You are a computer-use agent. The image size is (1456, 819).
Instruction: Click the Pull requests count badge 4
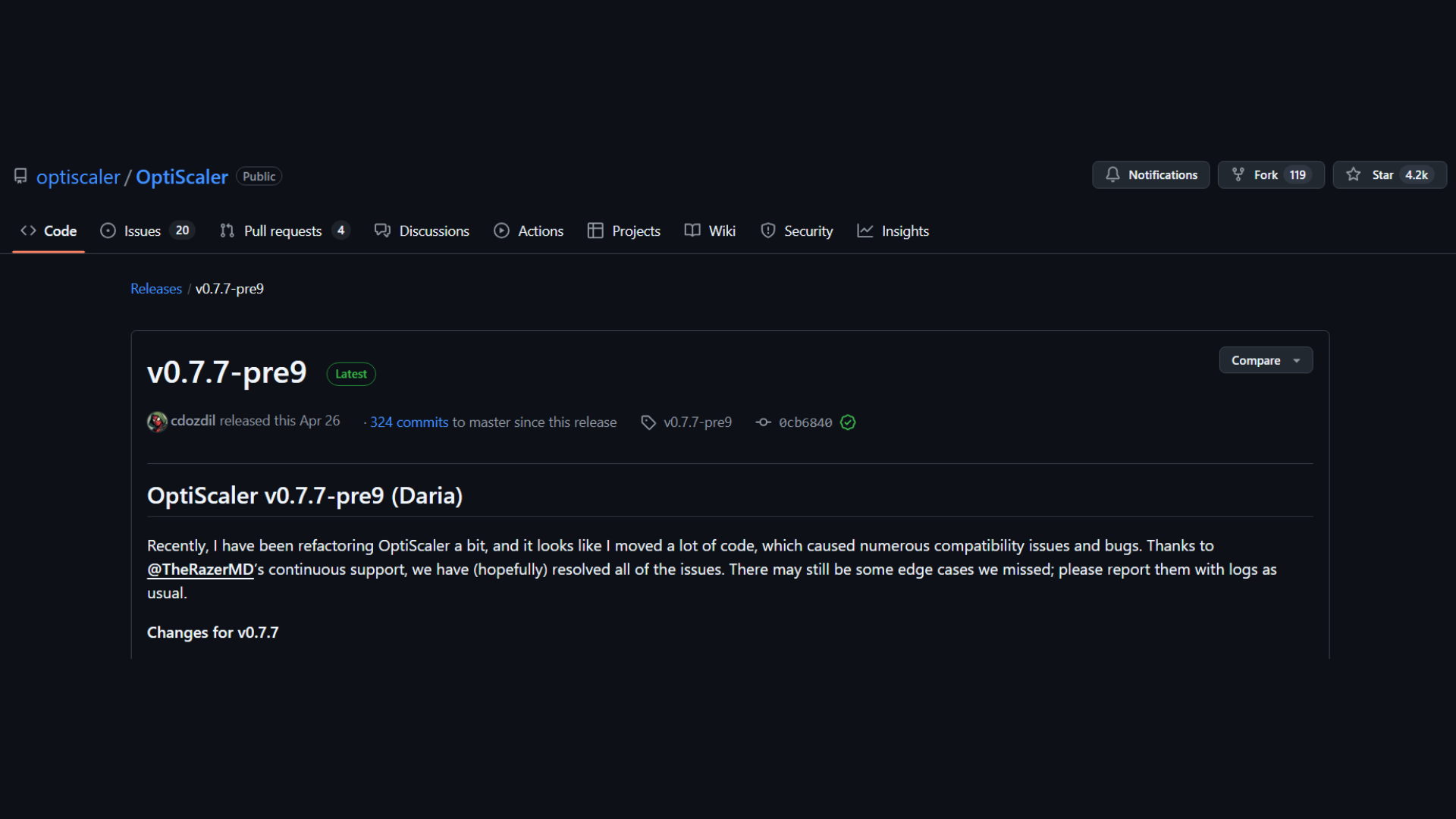tap(340, 231)
